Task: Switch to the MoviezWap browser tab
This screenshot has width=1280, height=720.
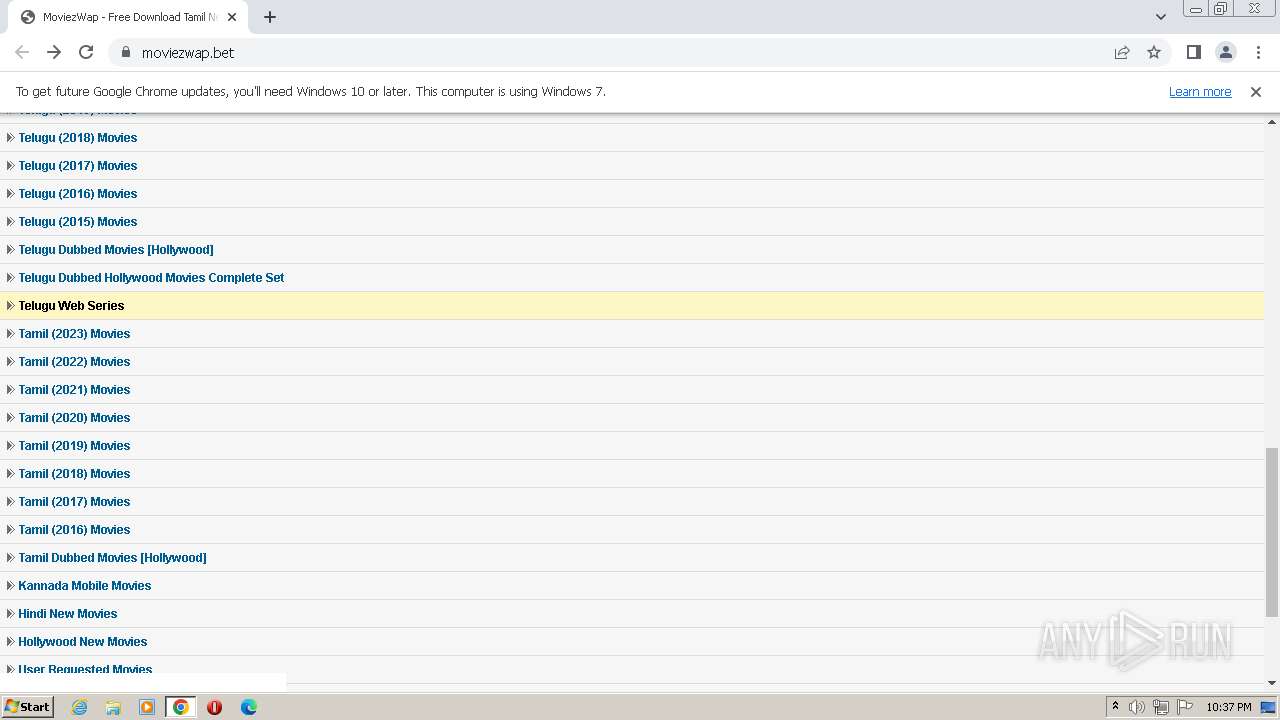Action: pyautogui.click(x=128, y=17)
